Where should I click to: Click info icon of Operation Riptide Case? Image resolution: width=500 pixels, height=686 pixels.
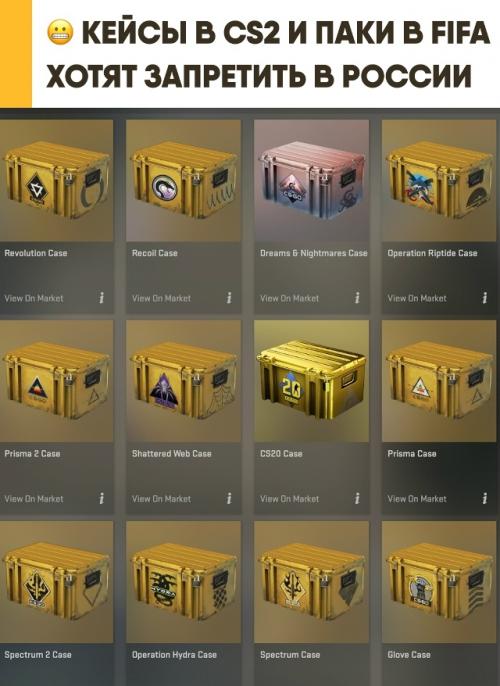coord(485,298)
